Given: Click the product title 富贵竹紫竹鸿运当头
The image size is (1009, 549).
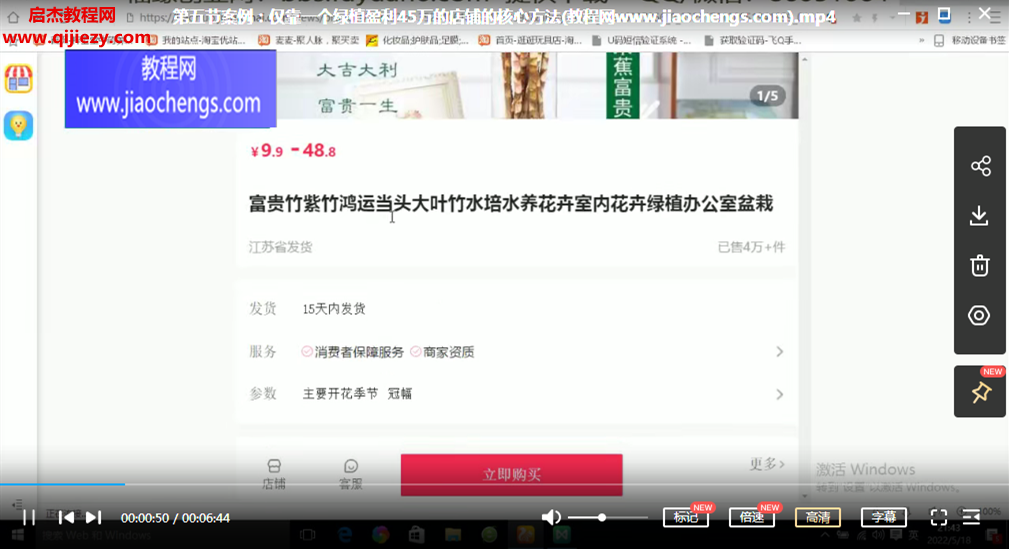Looking at the screenshot, I should coord(511,204).
